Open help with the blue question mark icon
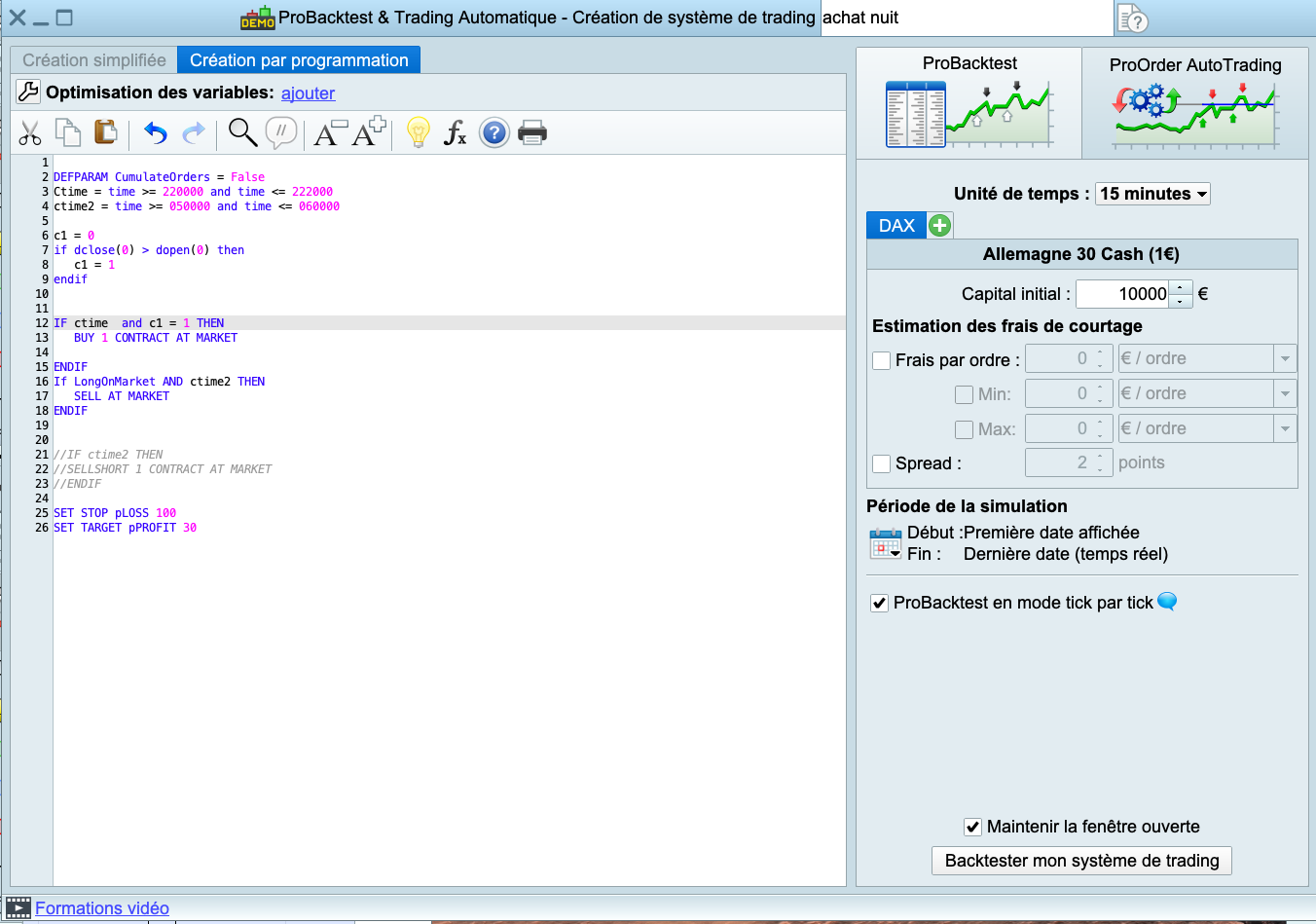Image resolution: width=1316 pixels, height=924 pixels. (x=494, y=132)
